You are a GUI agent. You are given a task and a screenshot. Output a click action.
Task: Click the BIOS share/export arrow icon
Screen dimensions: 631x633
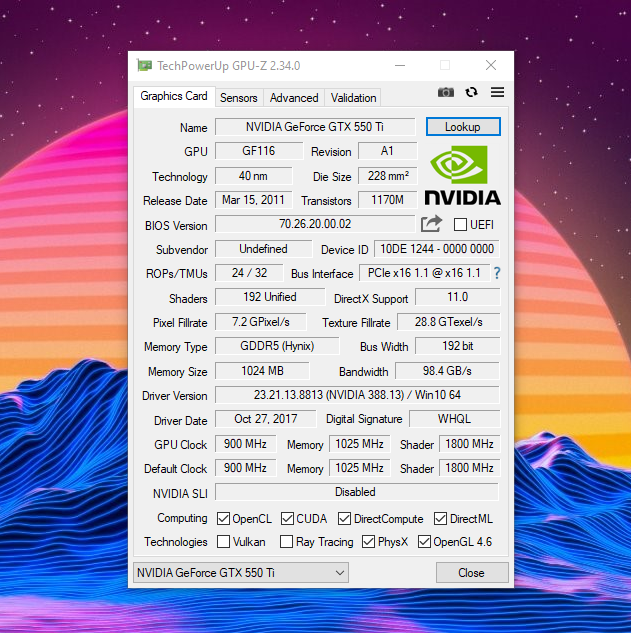431,224
